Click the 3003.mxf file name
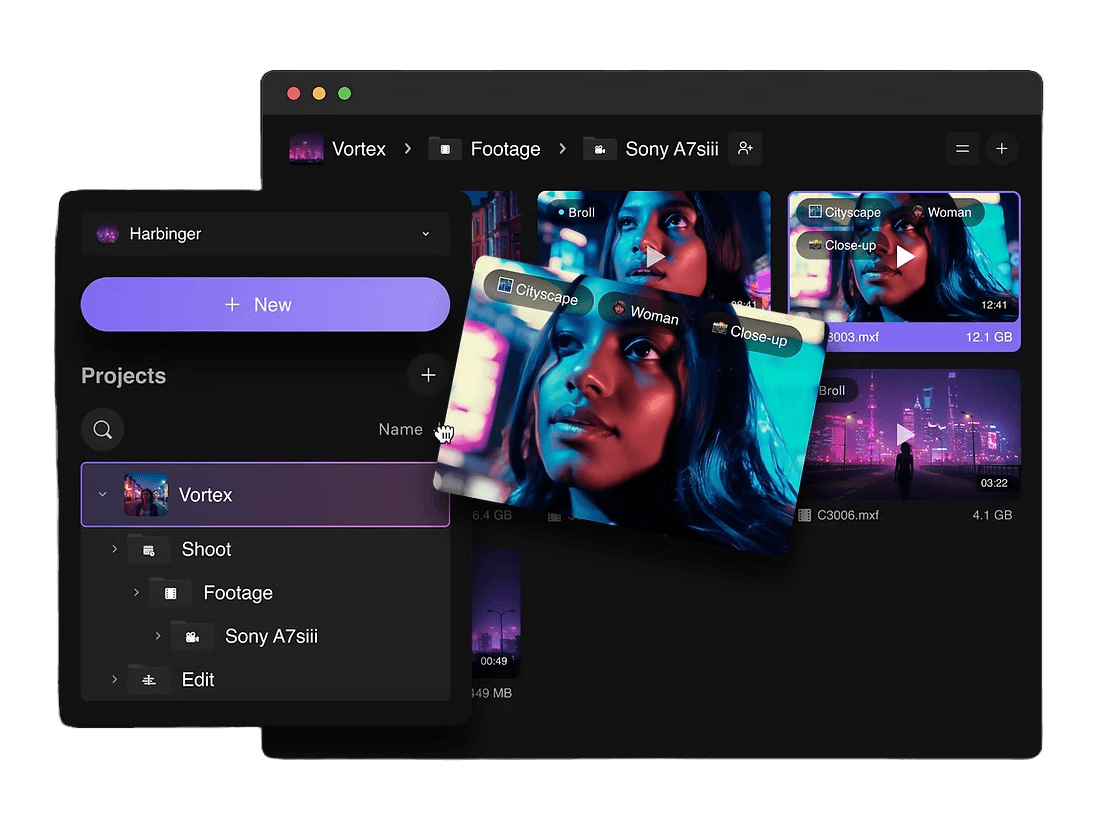The height and width of the screenshot is (814, 1100). (853, 338)
